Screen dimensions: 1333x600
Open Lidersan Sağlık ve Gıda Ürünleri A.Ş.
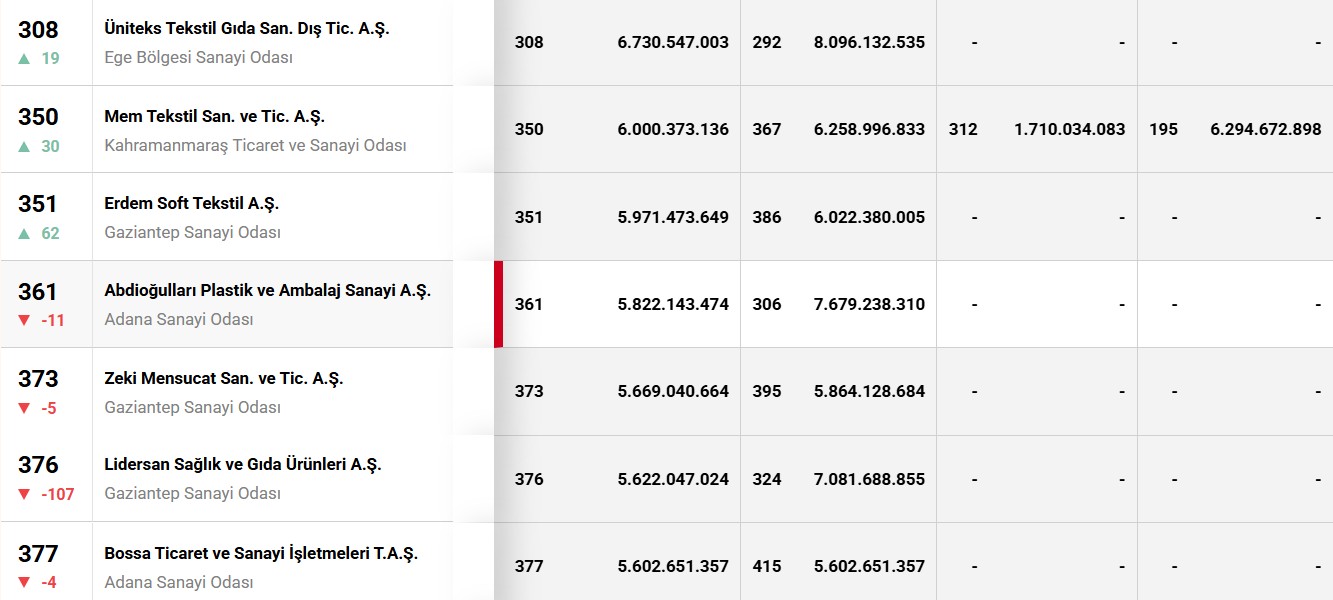(x=243, y=465)
